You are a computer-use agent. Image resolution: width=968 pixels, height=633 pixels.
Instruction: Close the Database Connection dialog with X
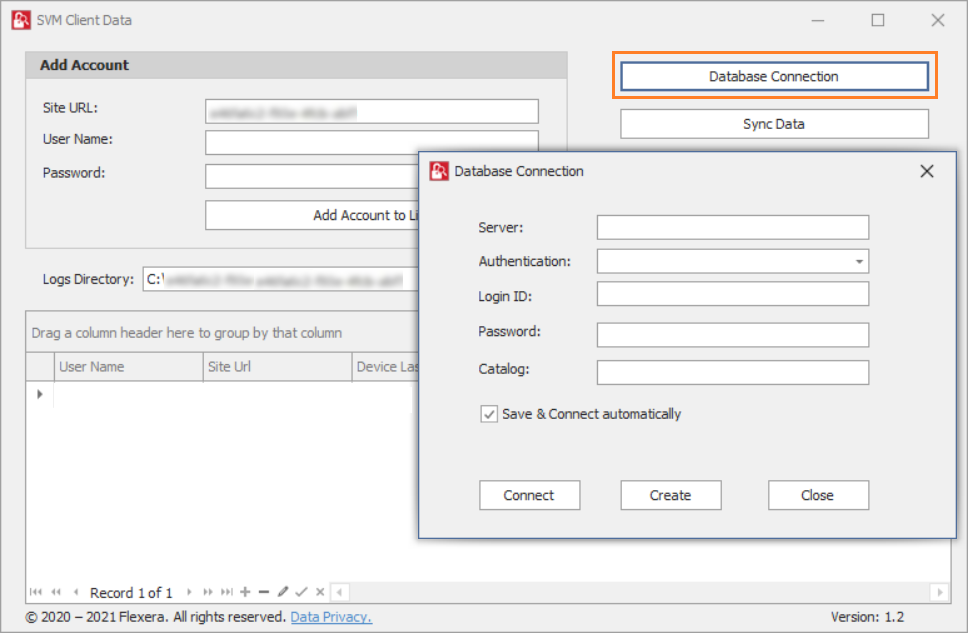click(x=927, y=171)
